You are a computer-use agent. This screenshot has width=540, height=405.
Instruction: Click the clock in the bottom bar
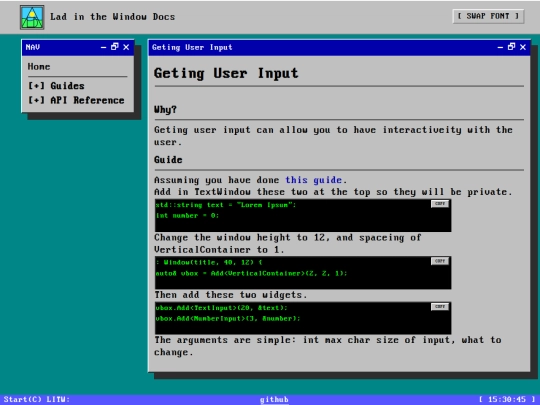point(507,399)
